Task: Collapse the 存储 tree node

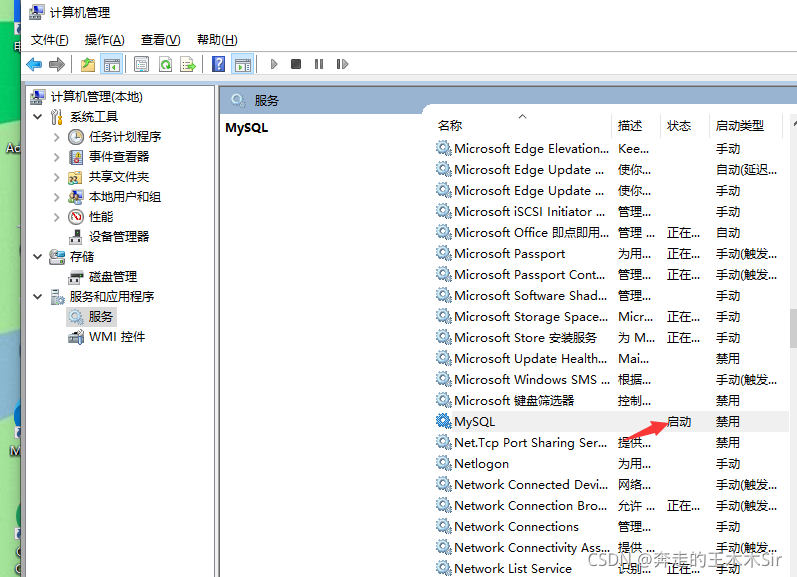Action: 37,257
